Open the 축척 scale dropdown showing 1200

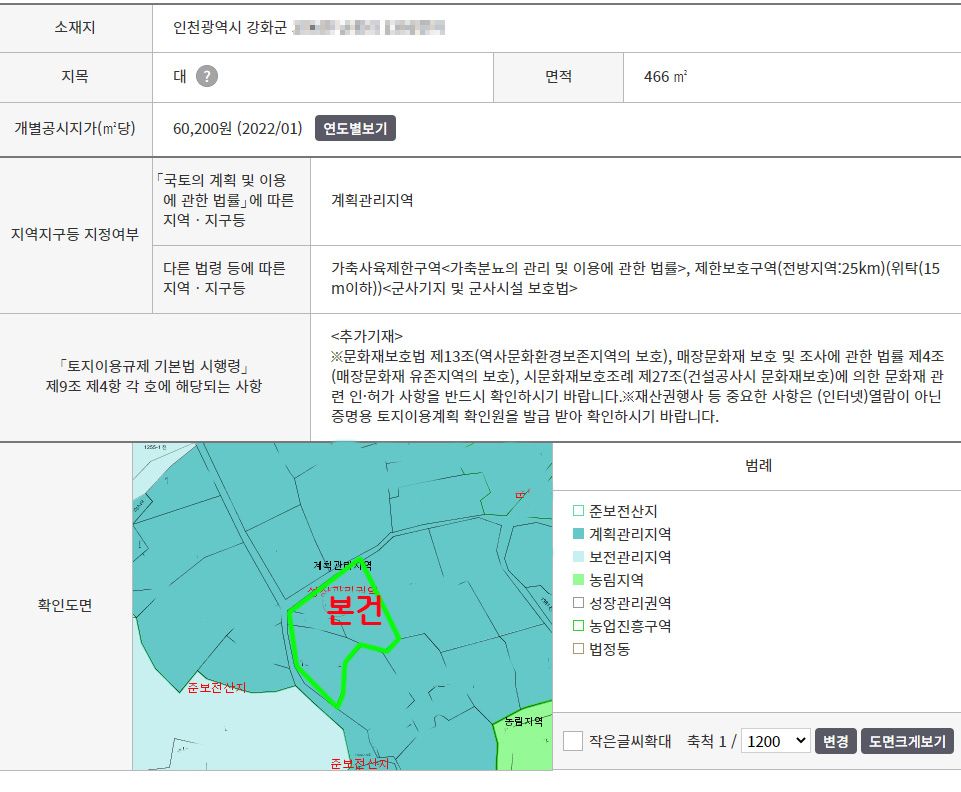[776, 741]
